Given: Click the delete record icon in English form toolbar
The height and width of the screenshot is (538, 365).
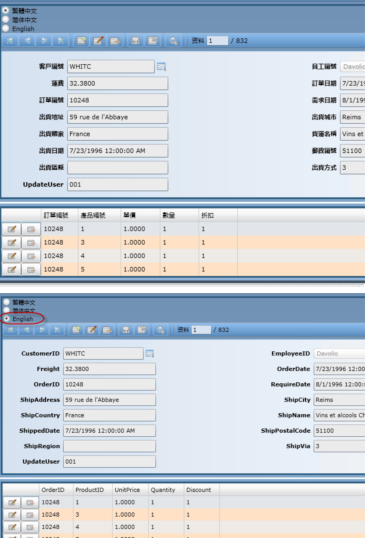Looking at the screenshot, I should pyautogui.click(x=107, y=330).
